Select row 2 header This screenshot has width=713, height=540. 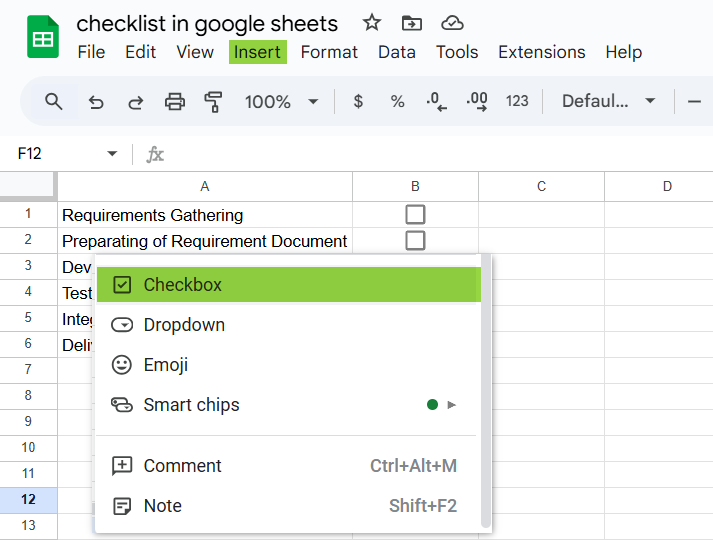[x=28, y=240]
